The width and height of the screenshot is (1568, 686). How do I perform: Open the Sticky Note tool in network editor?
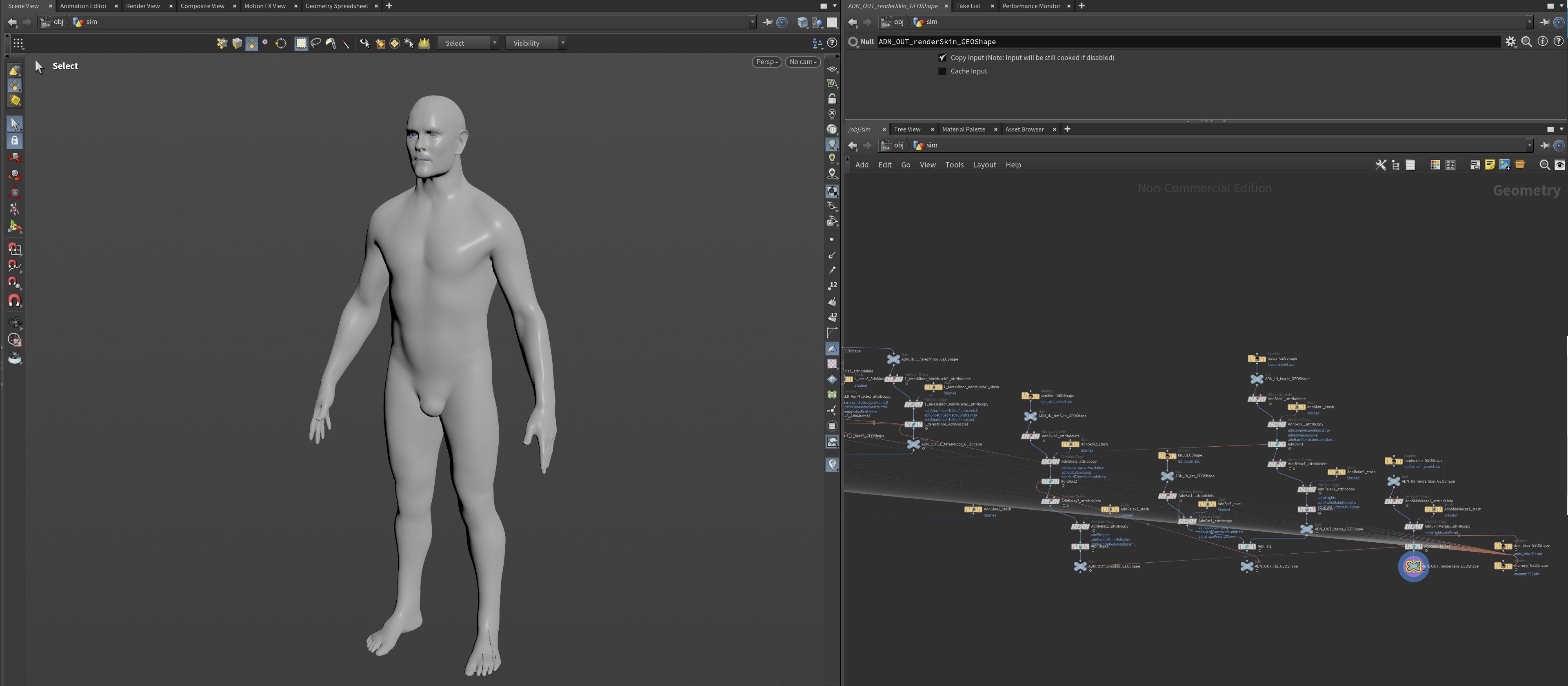(x=1490, y=165)
